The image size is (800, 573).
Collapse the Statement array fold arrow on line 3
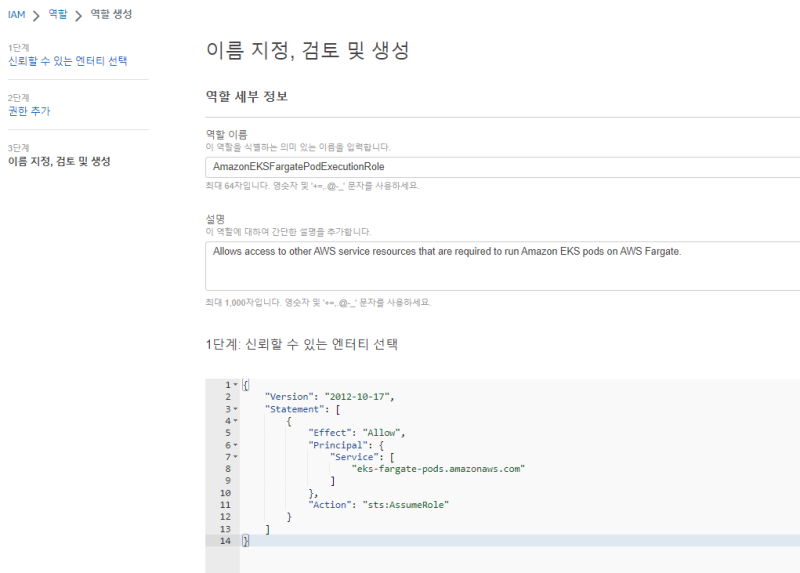tap(235, 409)
